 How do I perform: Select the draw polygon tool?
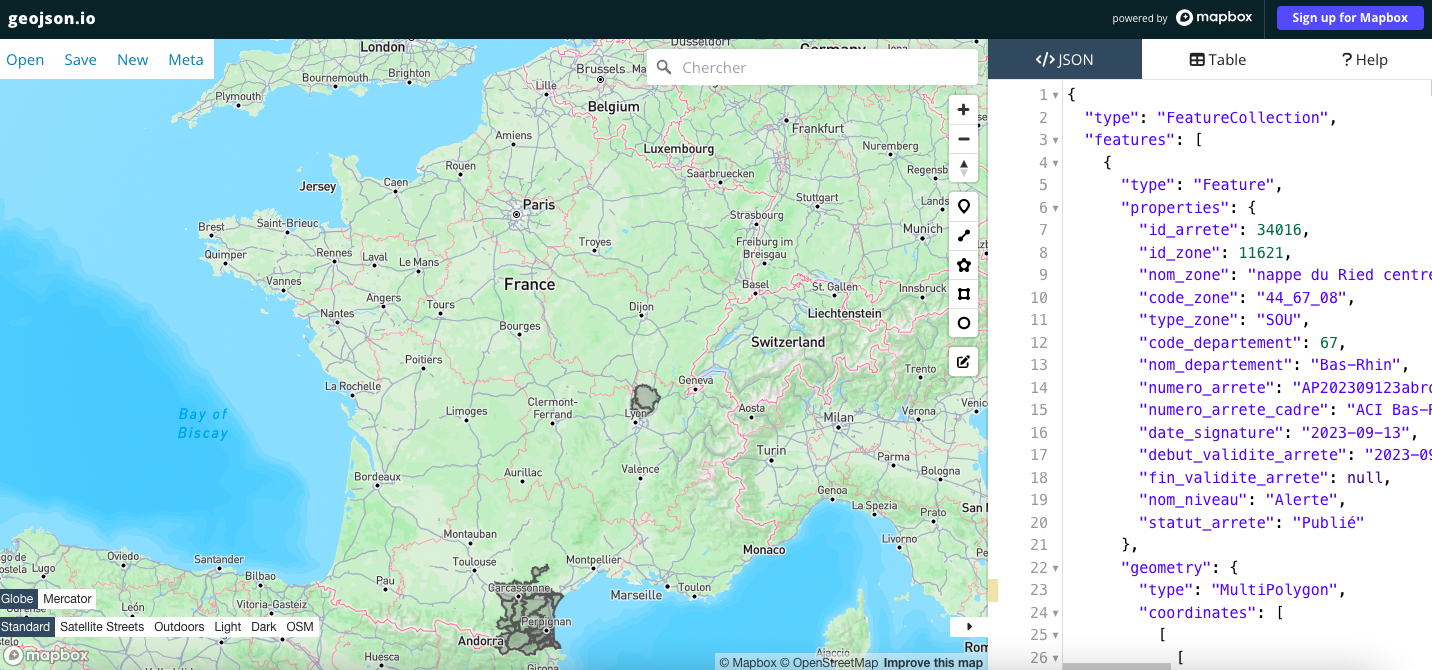coord(963,265)
